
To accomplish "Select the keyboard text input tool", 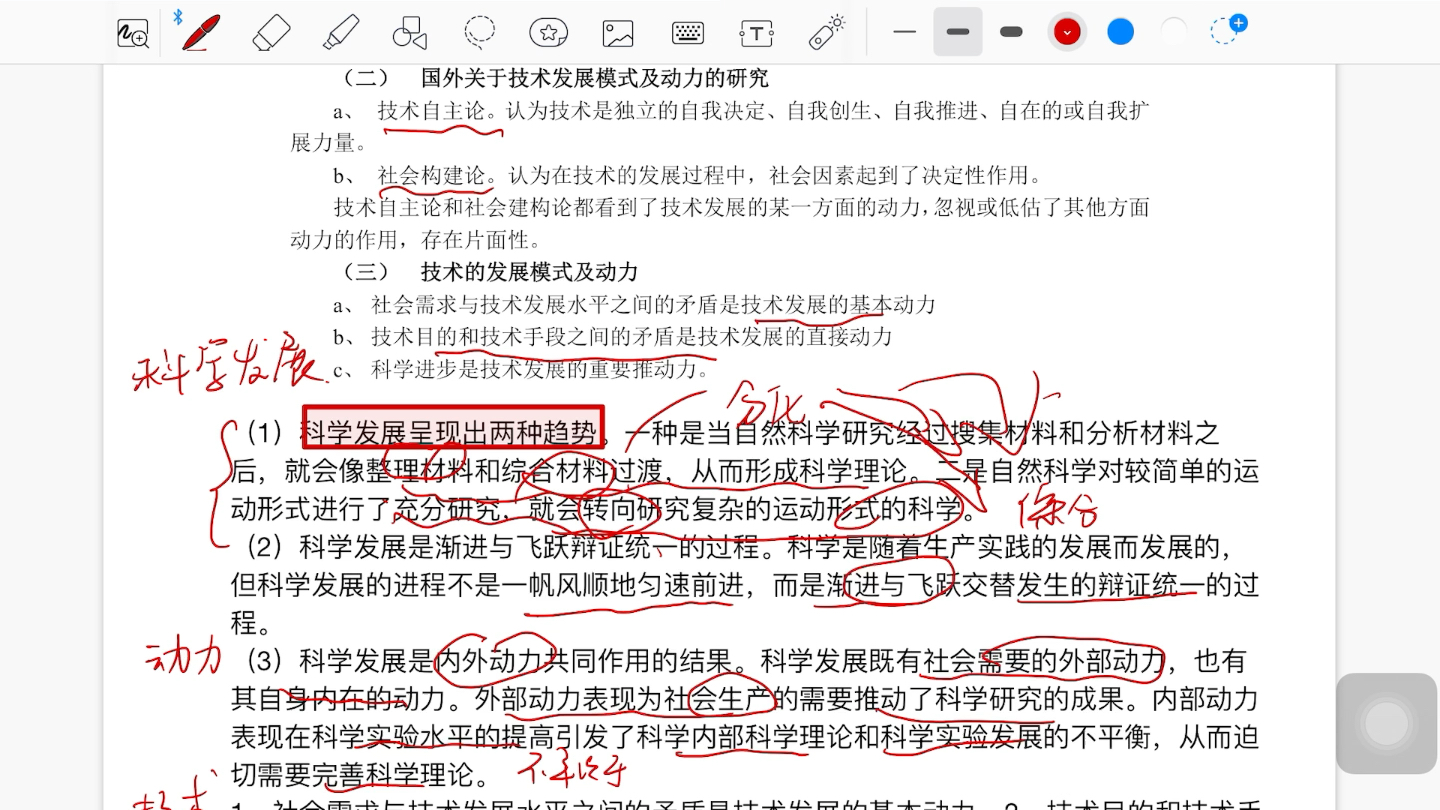I will pyautogui.click(x=688, y=33).
